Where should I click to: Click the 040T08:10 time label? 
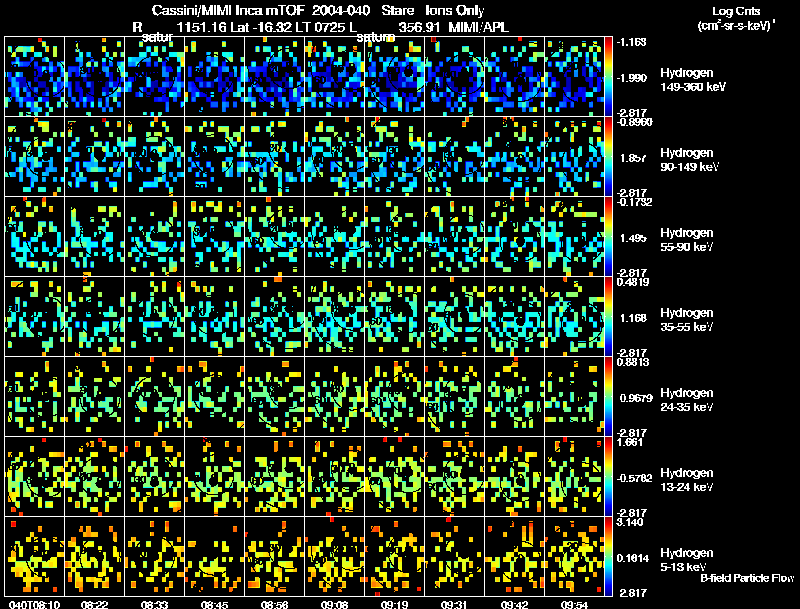tap(34, 604)
